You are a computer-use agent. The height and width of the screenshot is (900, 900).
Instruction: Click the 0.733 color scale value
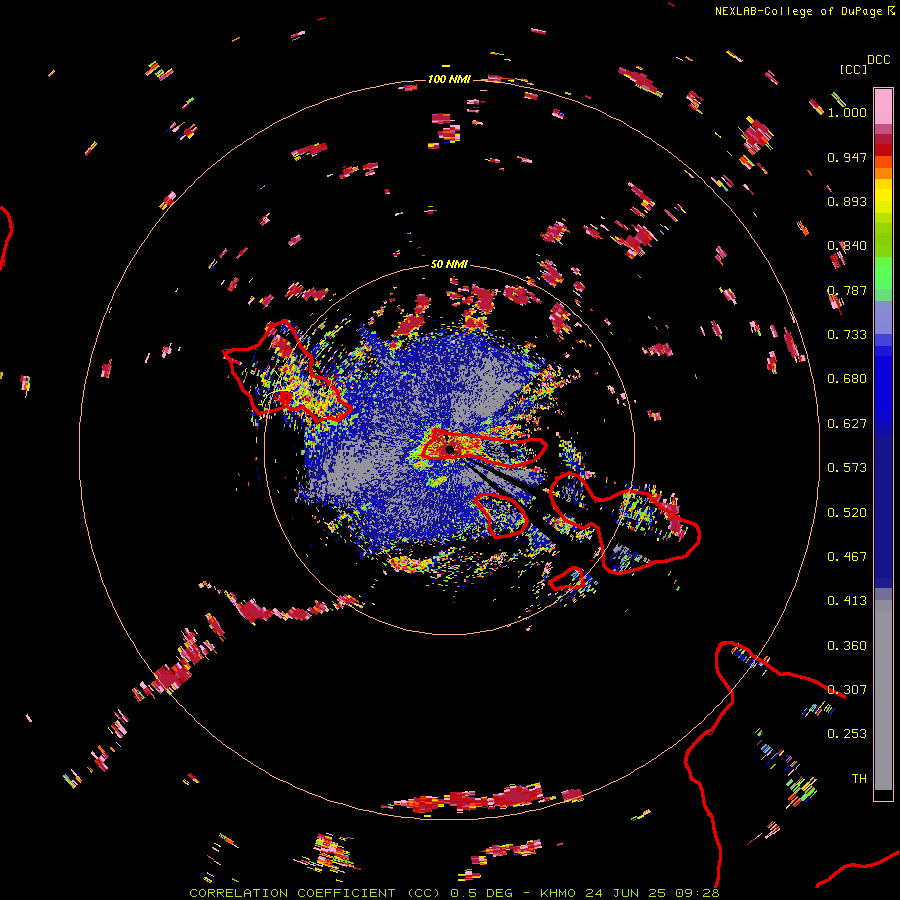[x=847, y=334]
